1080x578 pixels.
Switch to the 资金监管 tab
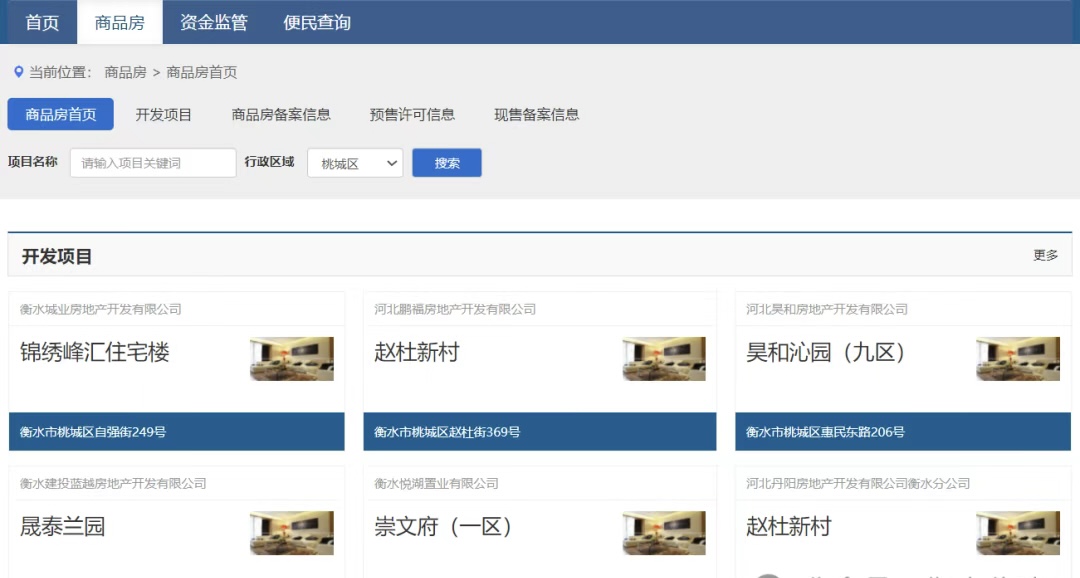(214, 22)
